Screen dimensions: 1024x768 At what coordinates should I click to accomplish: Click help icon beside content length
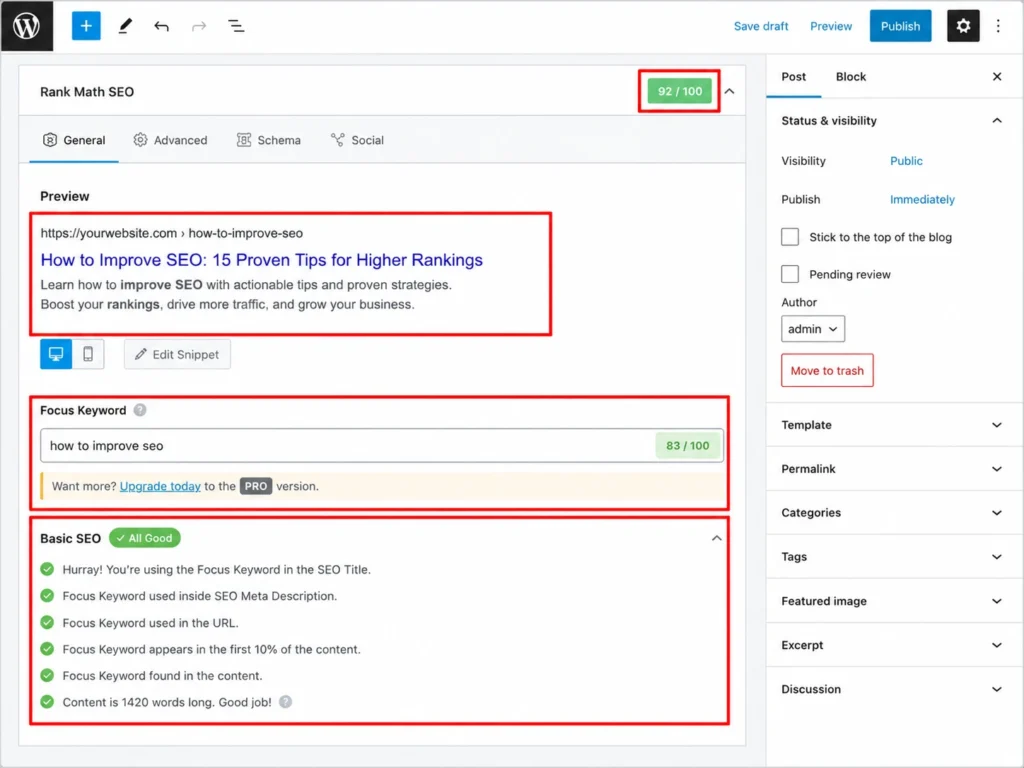[x=285, y=702]
